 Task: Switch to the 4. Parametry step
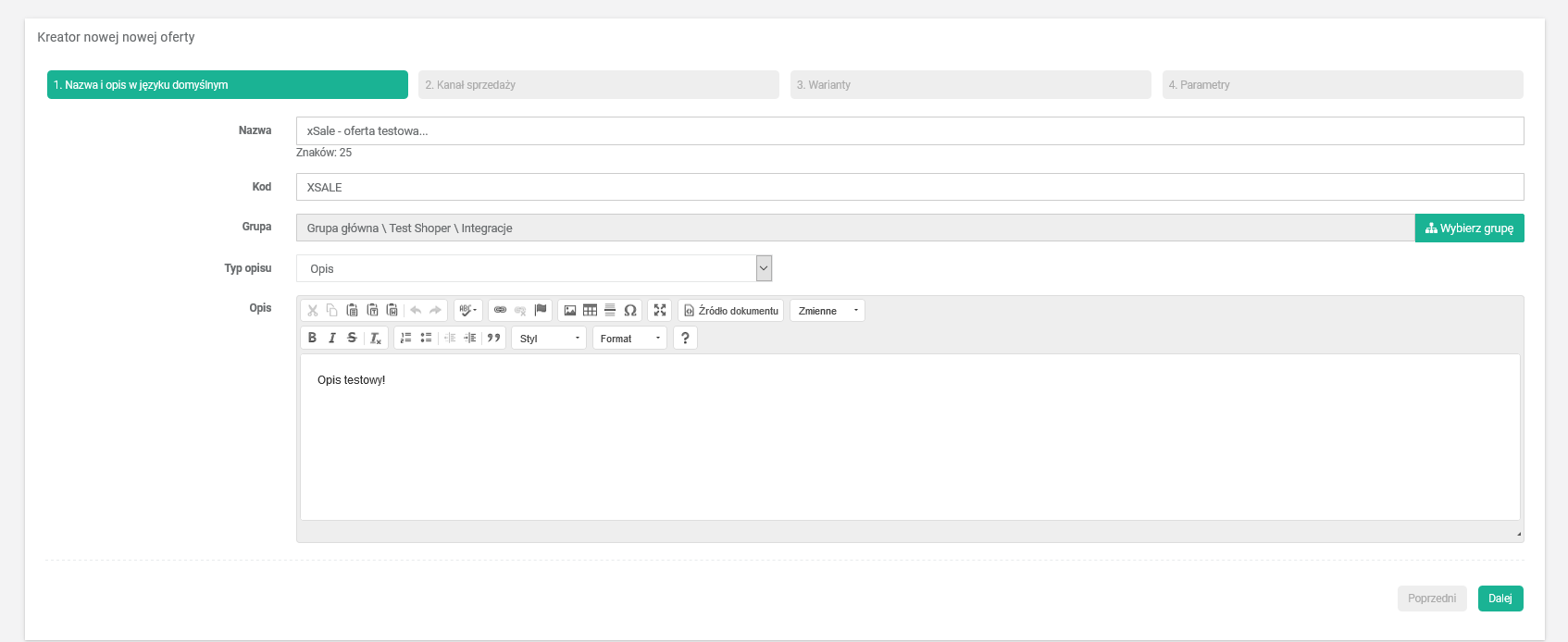click(1341, 85)
